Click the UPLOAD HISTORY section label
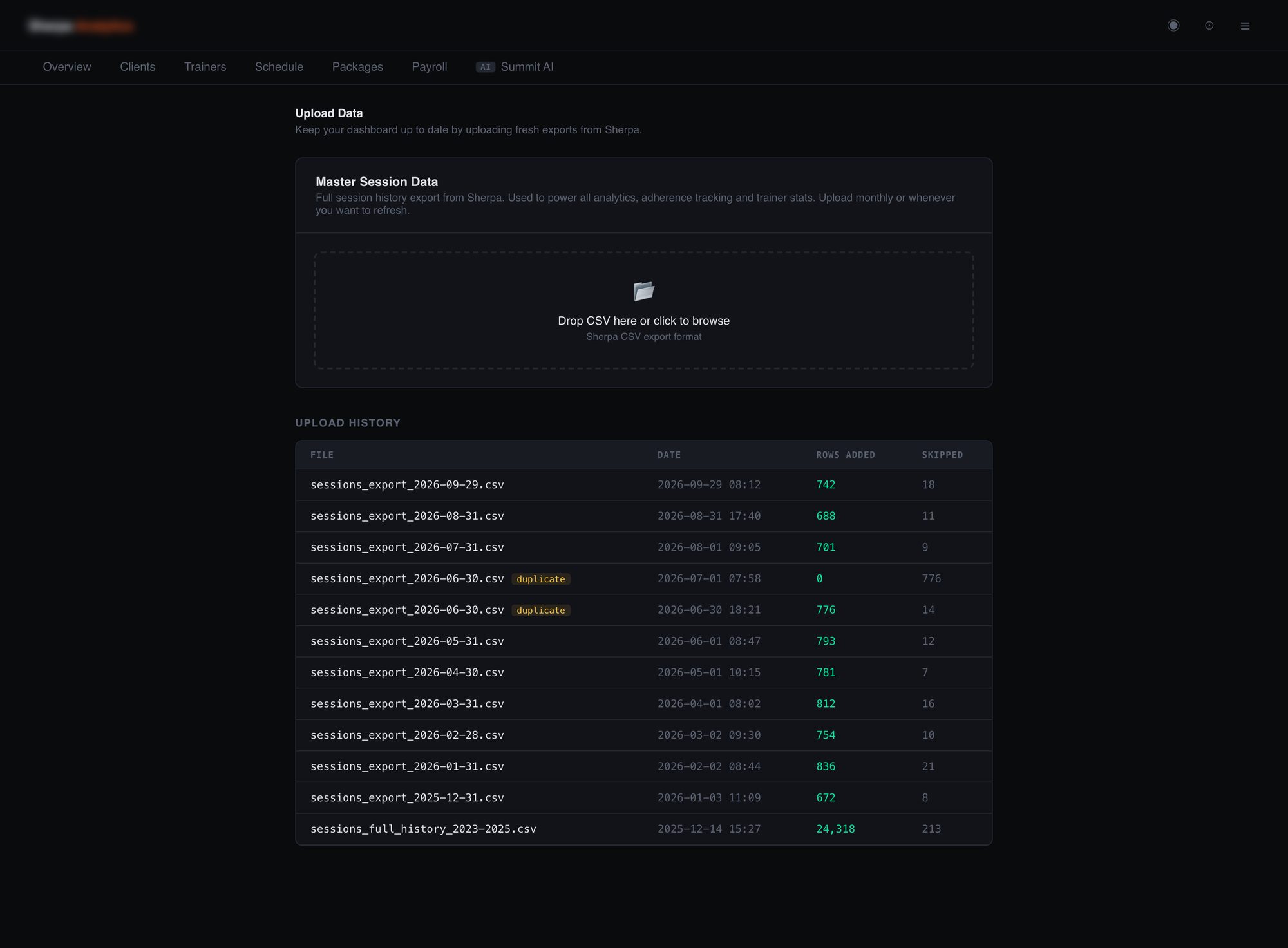 coord(348,423)
